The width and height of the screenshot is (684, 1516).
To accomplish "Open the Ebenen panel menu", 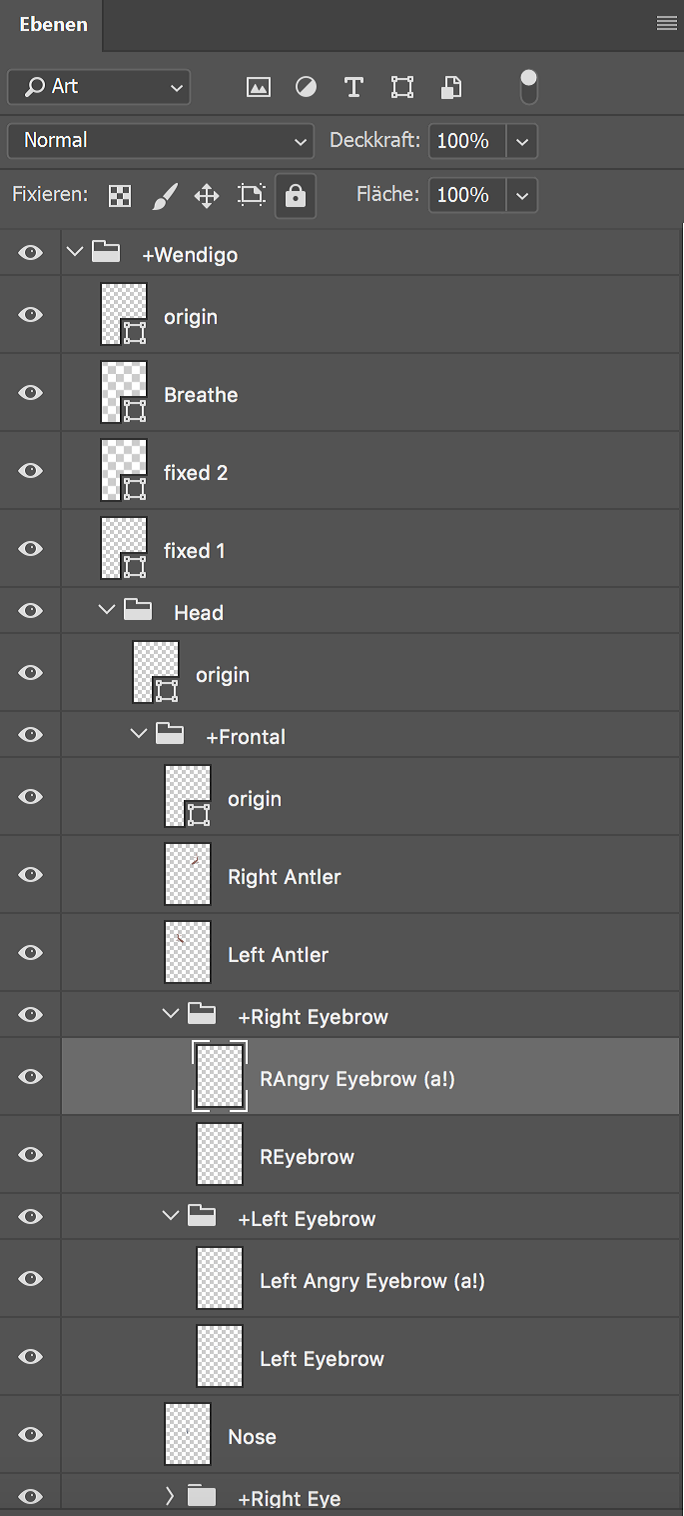I will pos(666,23).
